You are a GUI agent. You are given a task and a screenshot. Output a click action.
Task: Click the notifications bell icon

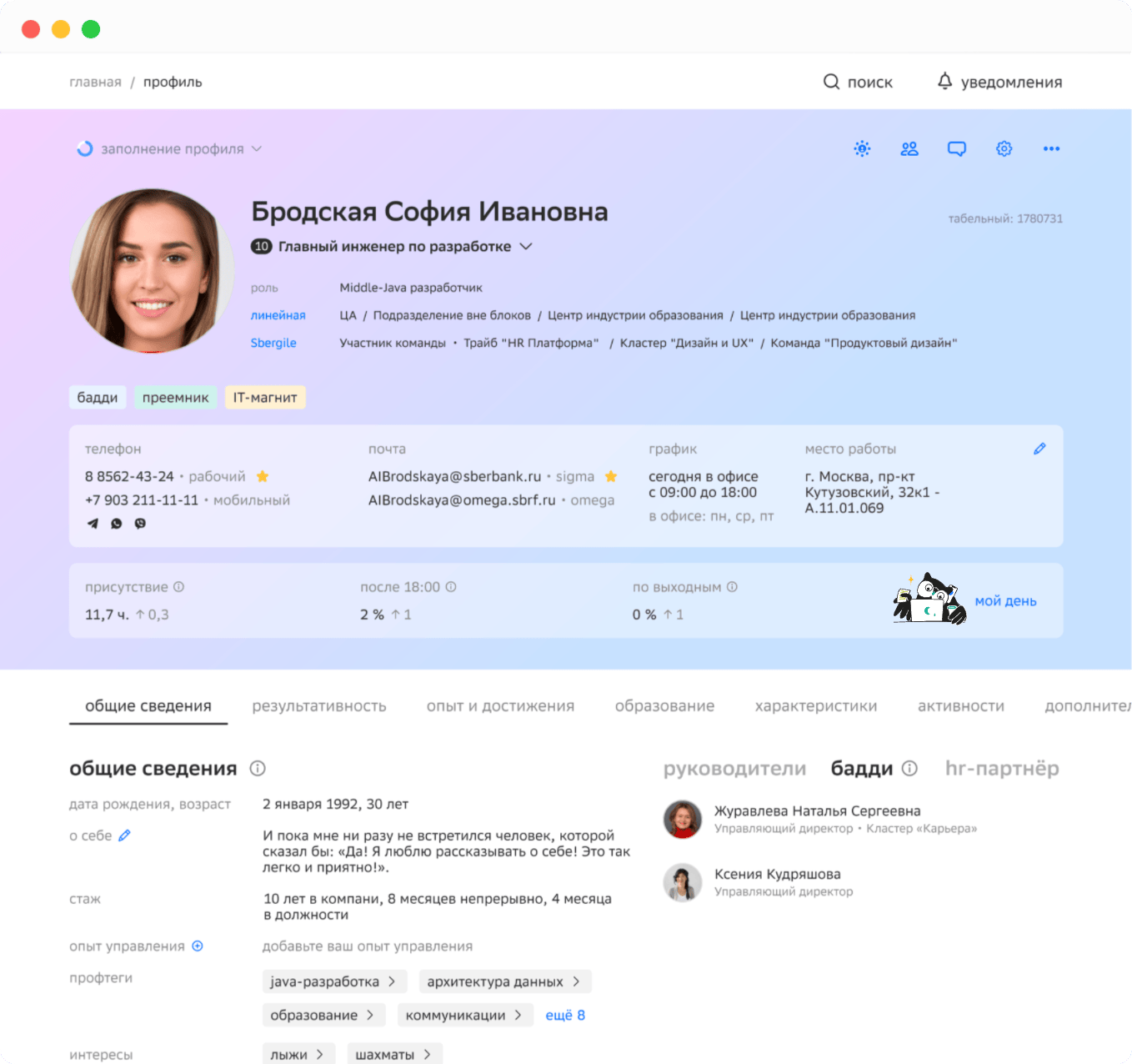(944, 81)
